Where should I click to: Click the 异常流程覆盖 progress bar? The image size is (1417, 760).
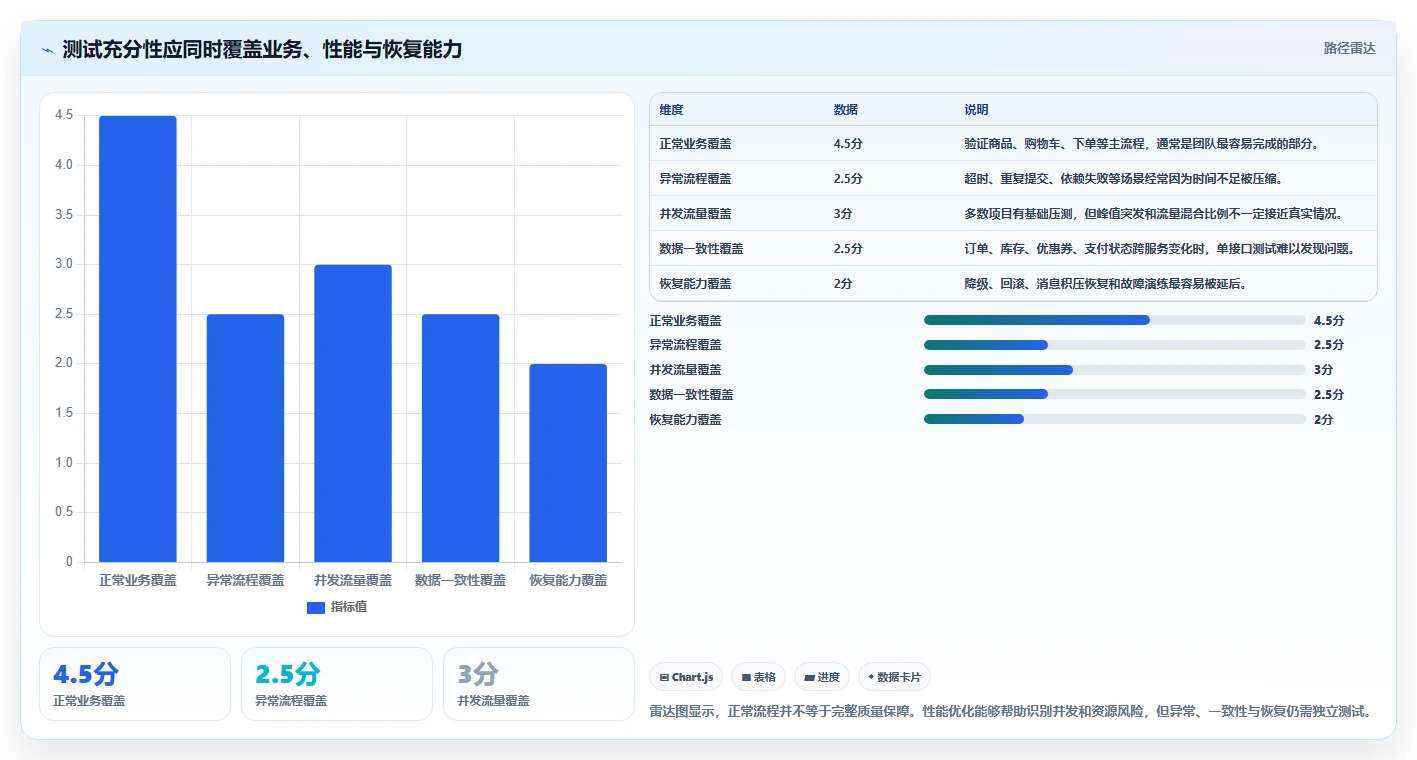pyautogui.click(x=1115, y=345)
